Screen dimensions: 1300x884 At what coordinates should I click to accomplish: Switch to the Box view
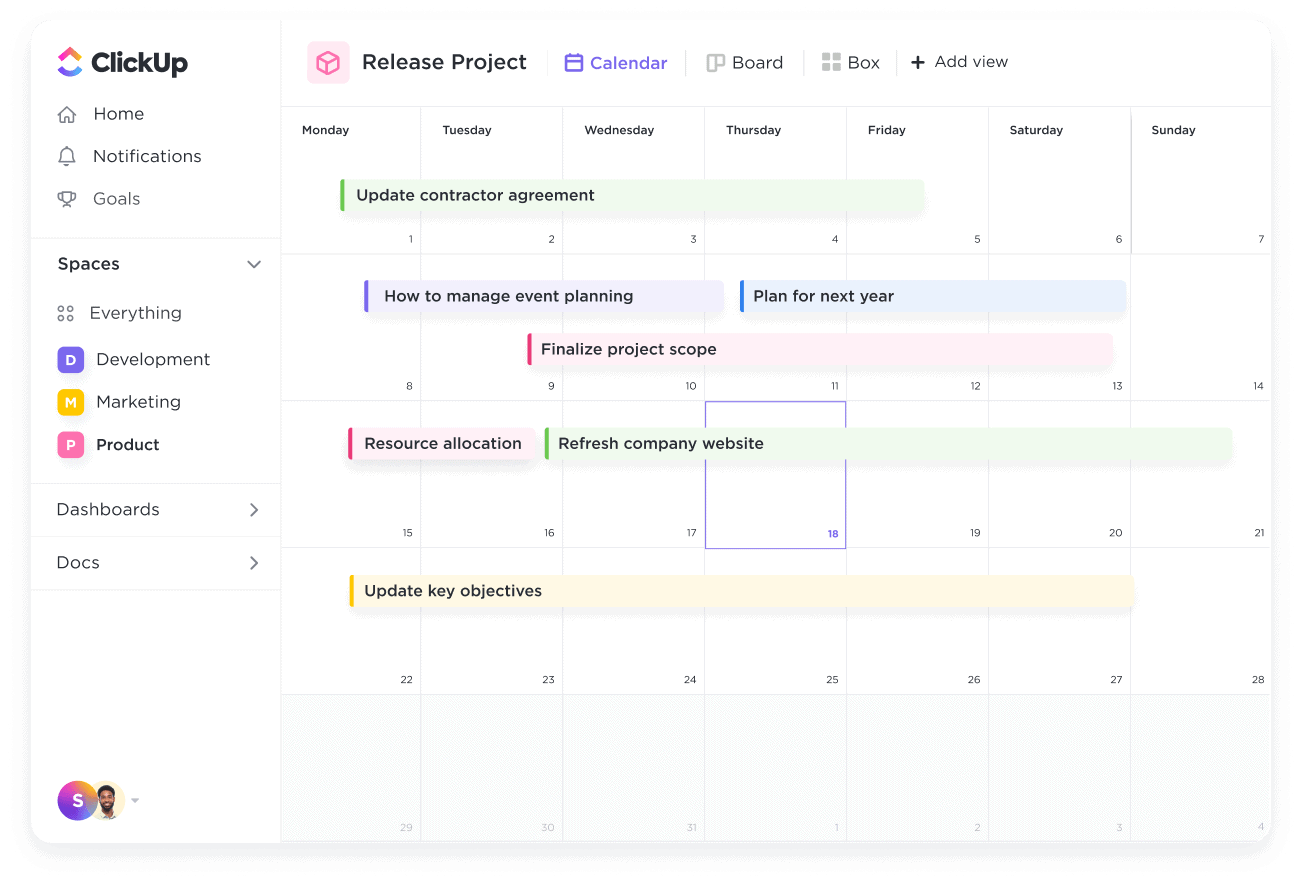click(x=851, y=62)
